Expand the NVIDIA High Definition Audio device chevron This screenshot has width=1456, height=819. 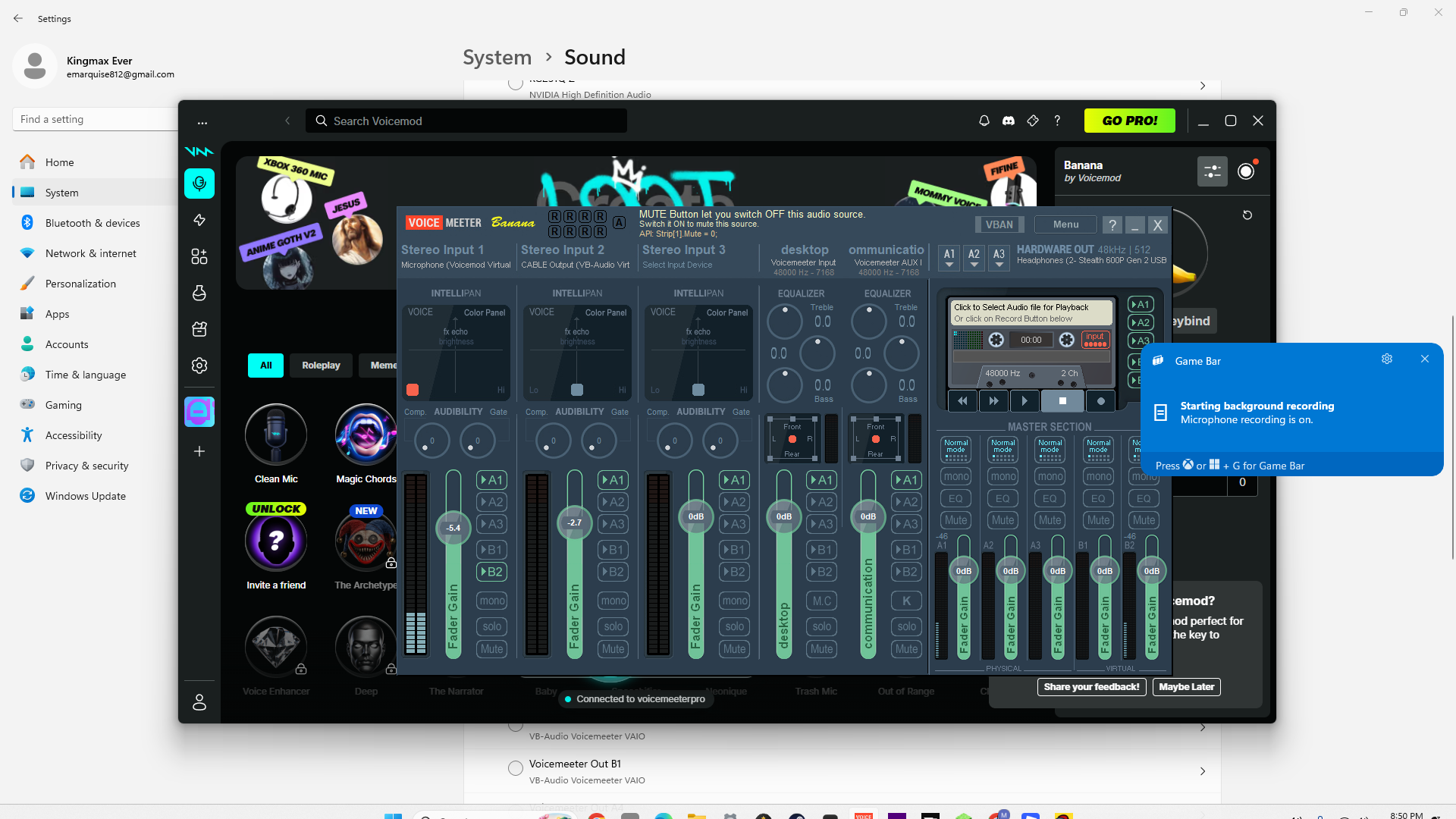[1203, 86]
